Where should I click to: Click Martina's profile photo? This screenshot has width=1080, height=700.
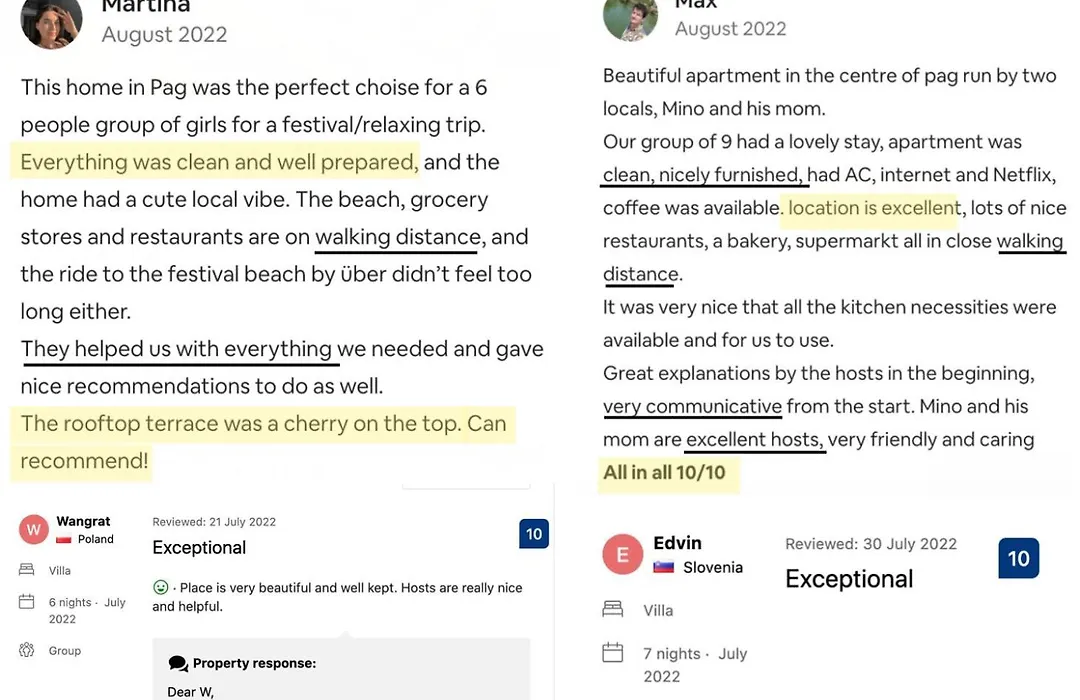(52, 22)
